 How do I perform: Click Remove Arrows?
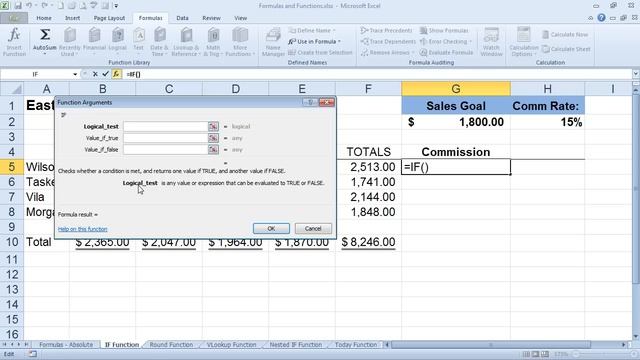[387, 53]
